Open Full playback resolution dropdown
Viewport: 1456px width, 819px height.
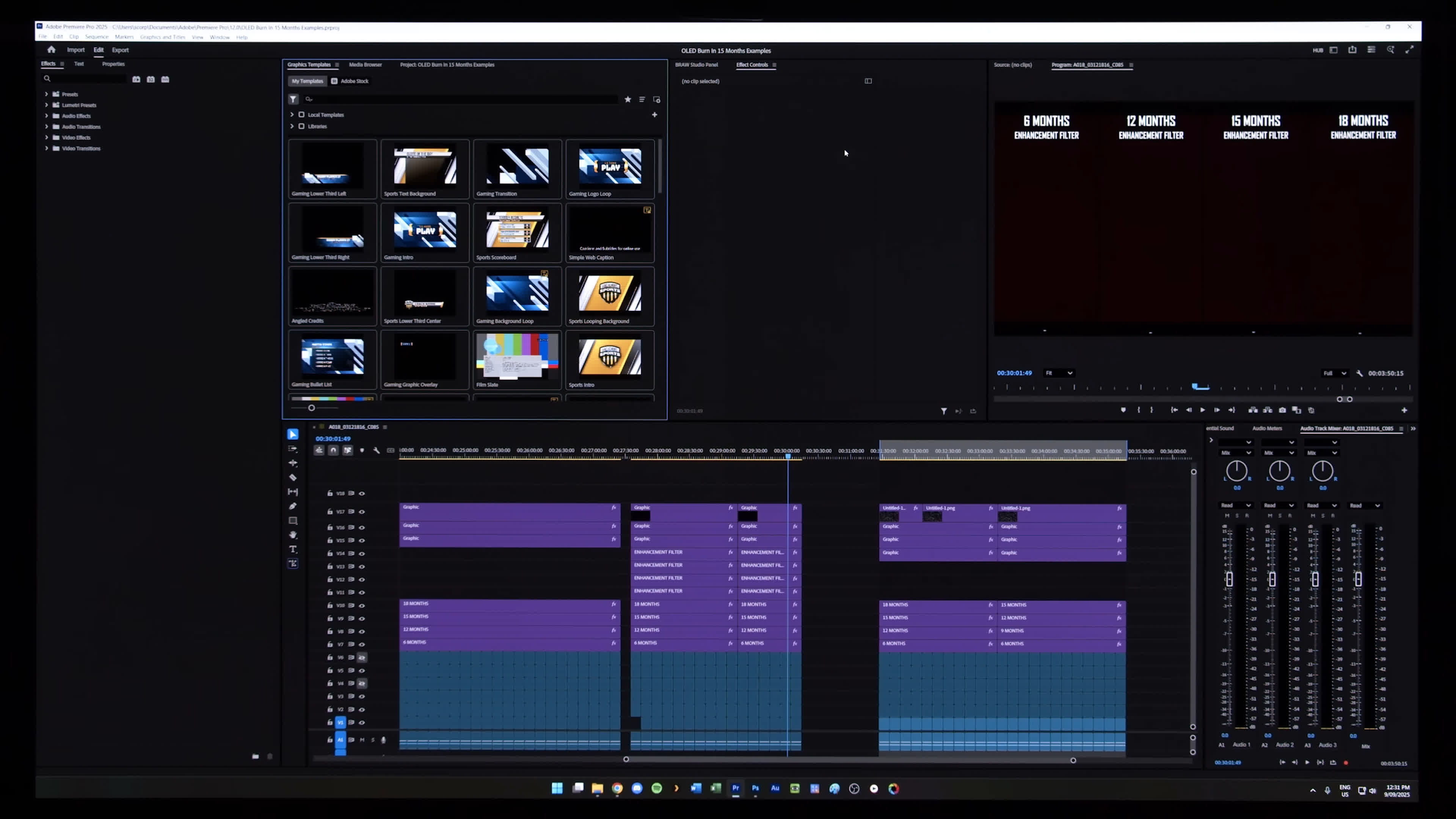pyautogui.click(x=1335, y=373)
